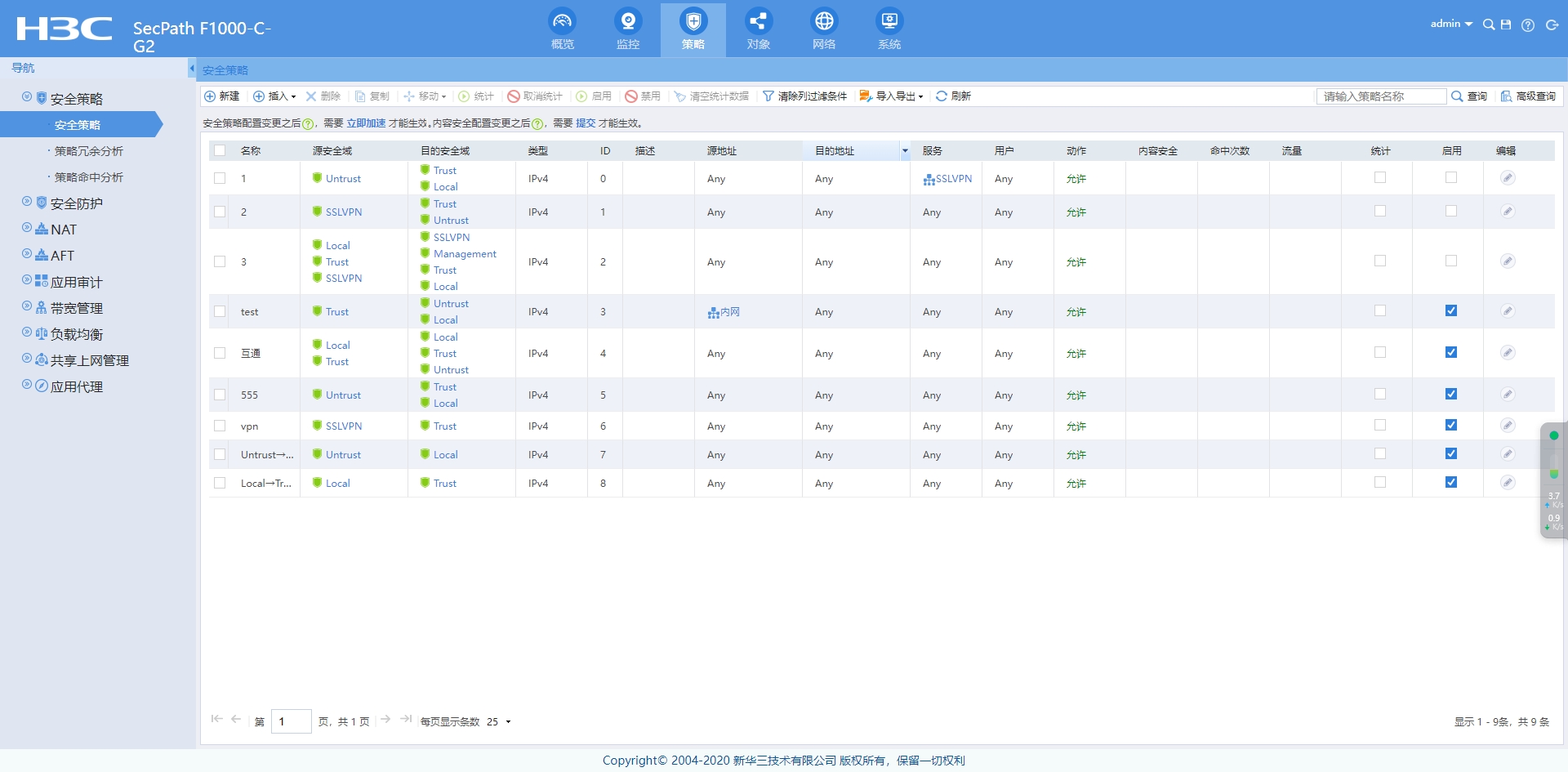Click the save icon beside admin
The image size is (1568, 772).
pyautogui.click(x=1506, y=25)
